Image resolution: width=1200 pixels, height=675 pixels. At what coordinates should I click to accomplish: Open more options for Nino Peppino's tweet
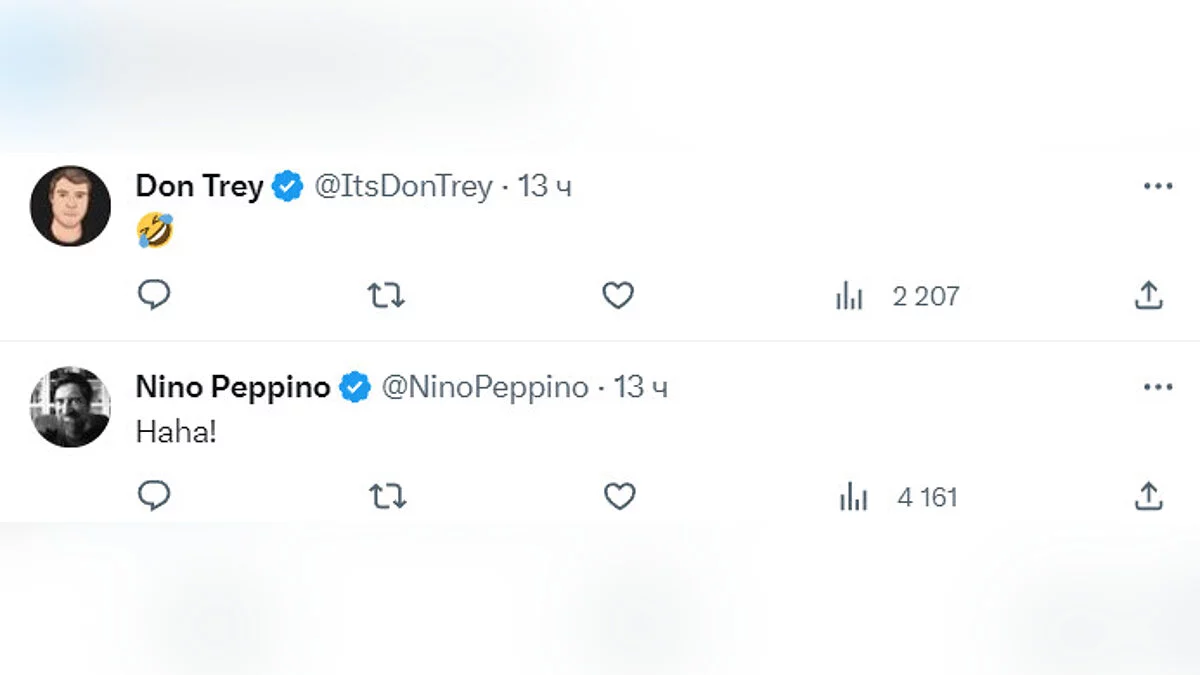point(1157,388)
